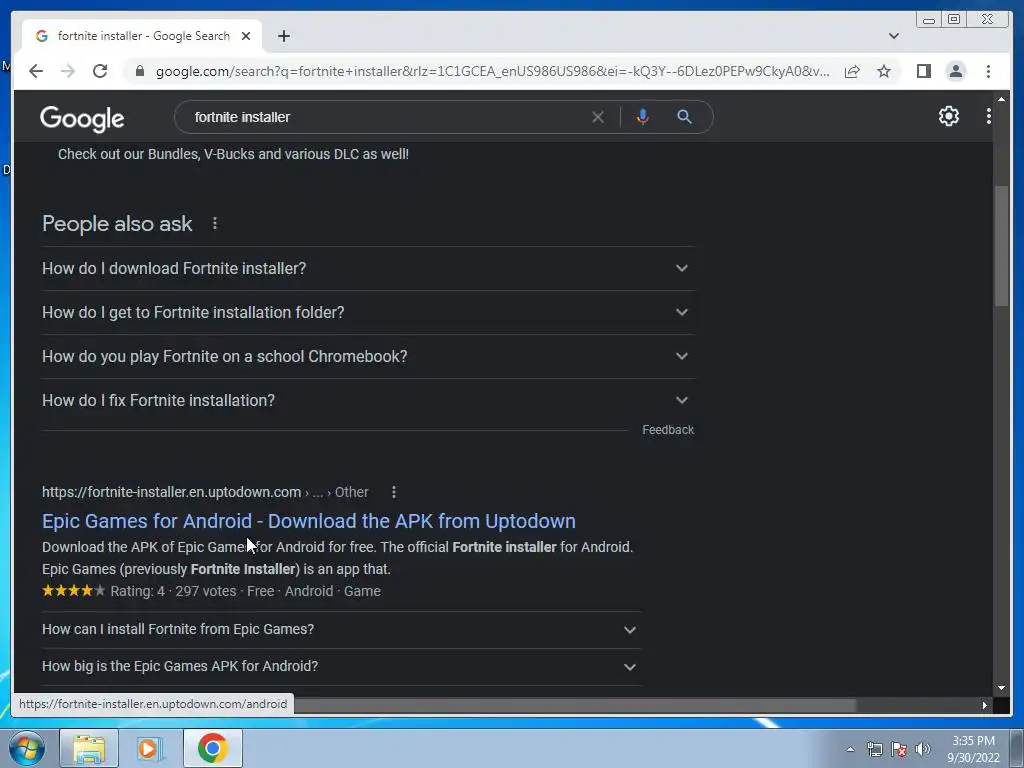The width and height of the screenshot is (1024, 768).
Task: Open the Epic Games for Android Uptodown result
Action: [309, 521]
